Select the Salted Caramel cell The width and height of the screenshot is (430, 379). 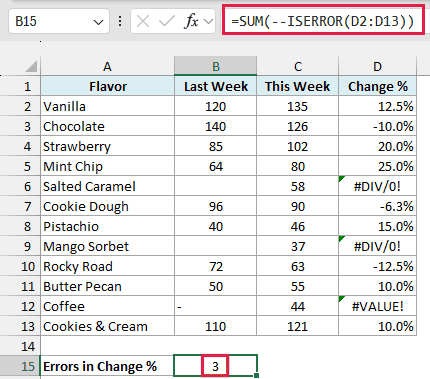(107, 186)
